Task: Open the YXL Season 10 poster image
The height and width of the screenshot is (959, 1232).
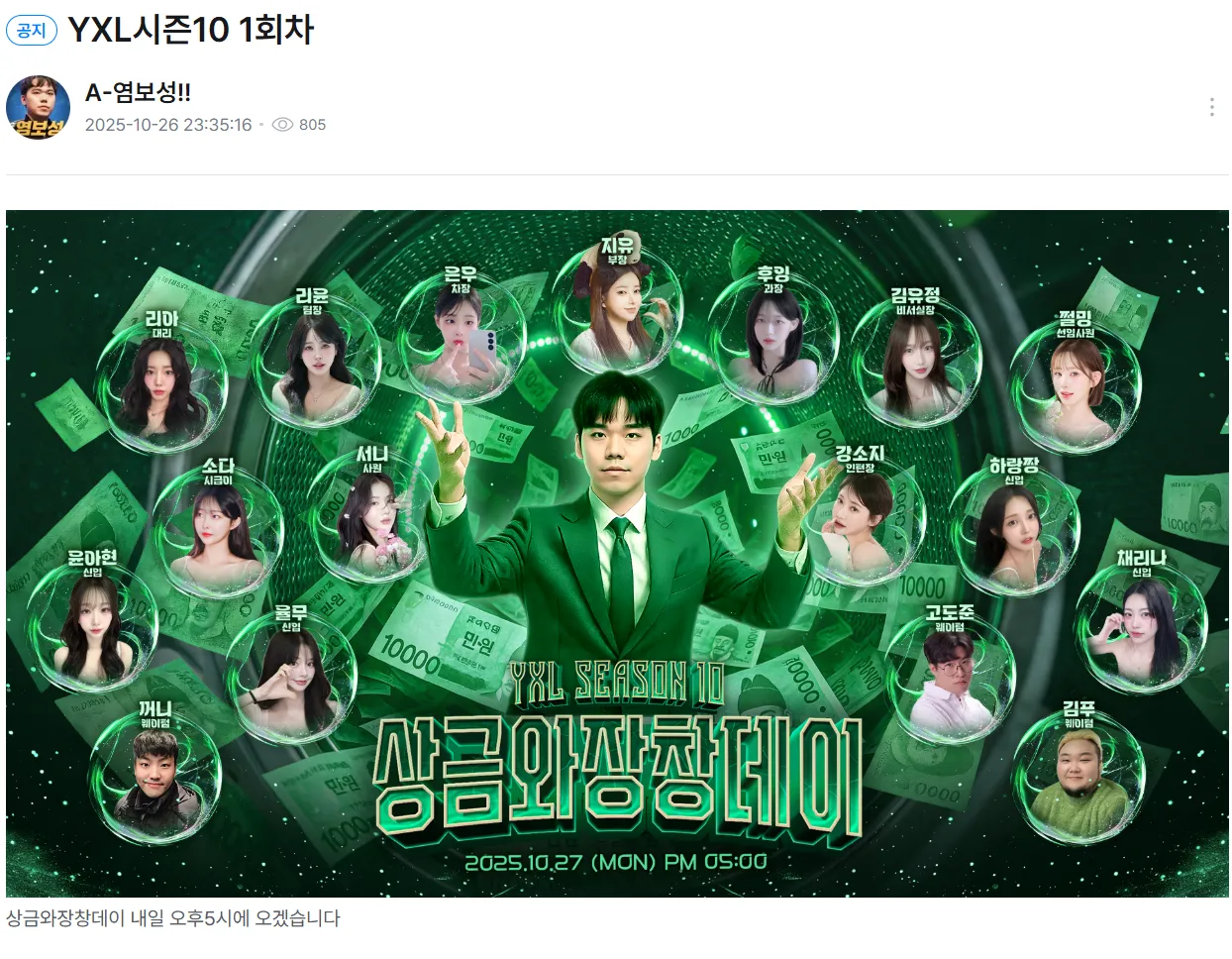Action: tap(617, 553)
